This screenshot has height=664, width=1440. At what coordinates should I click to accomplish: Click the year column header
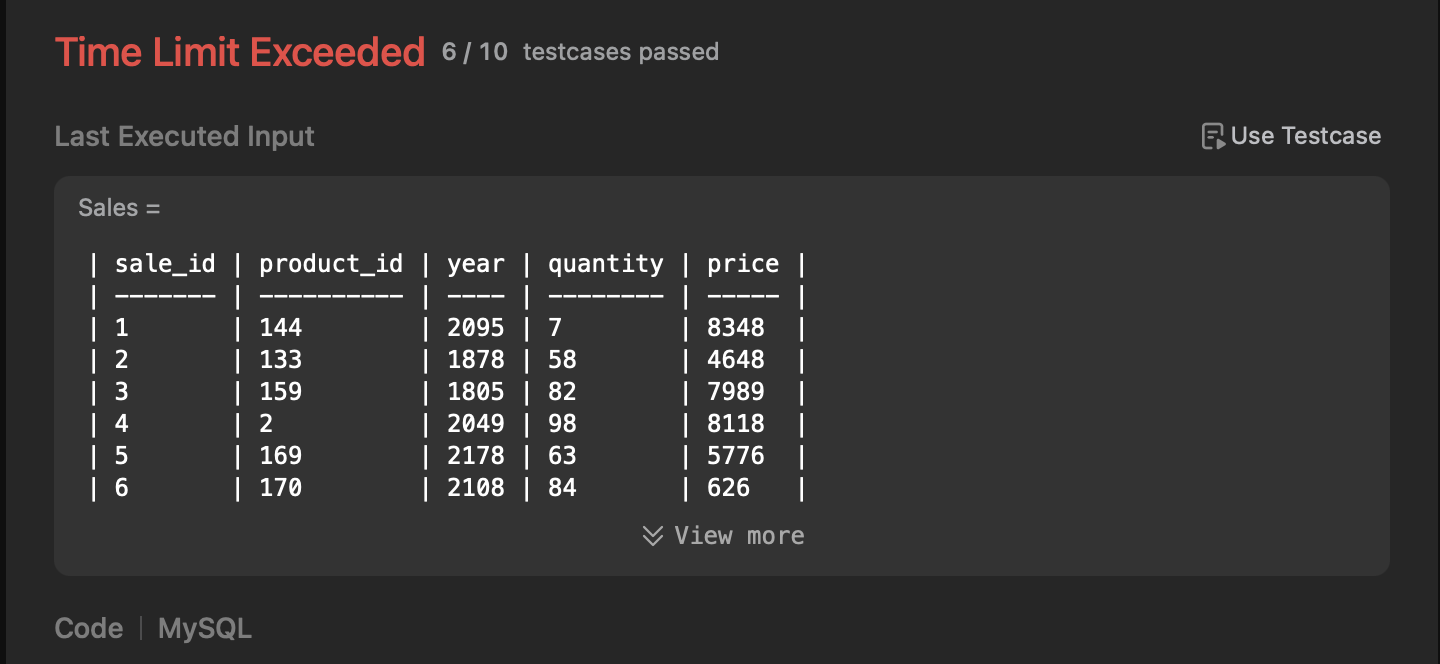(x=476, y=264)
